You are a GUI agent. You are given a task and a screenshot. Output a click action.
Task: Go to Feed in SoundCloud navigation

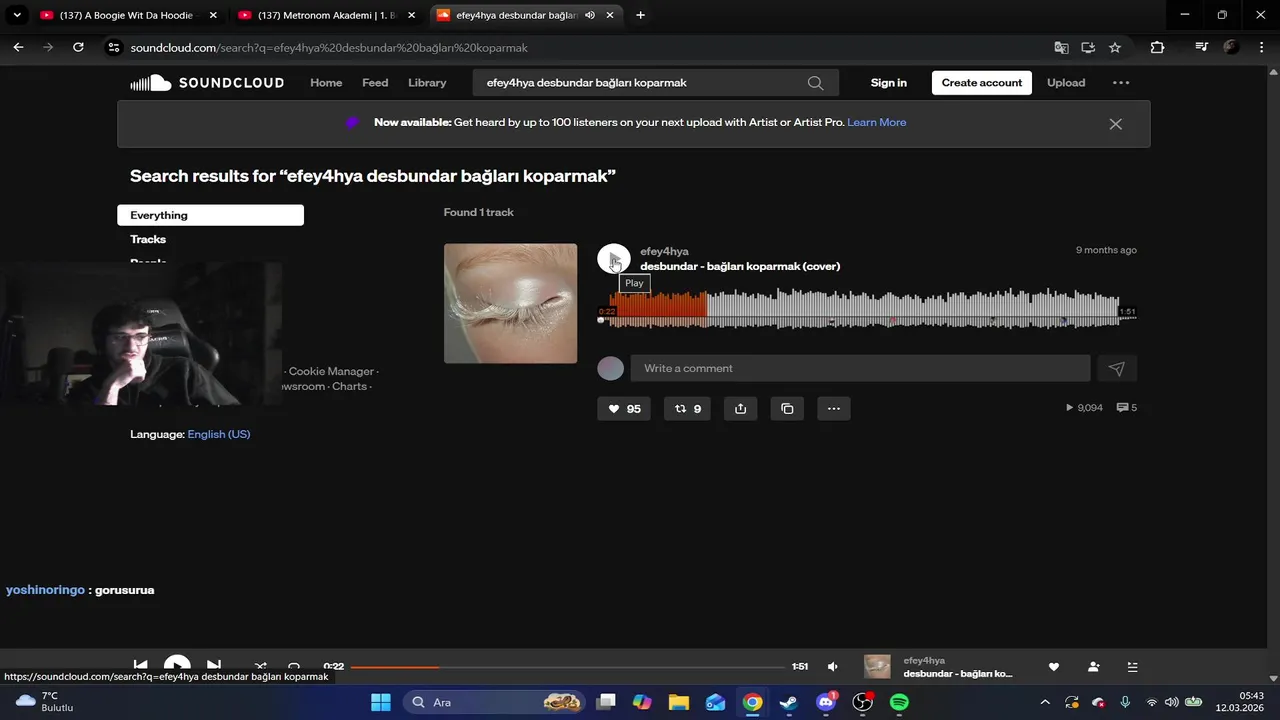tap(375, 83)
